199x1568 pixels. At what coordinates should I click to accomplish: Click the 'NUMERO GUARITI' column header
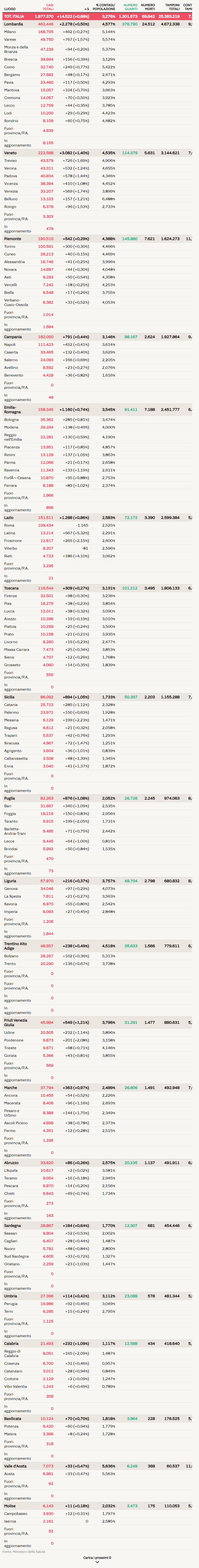click(x=130, y=7)
